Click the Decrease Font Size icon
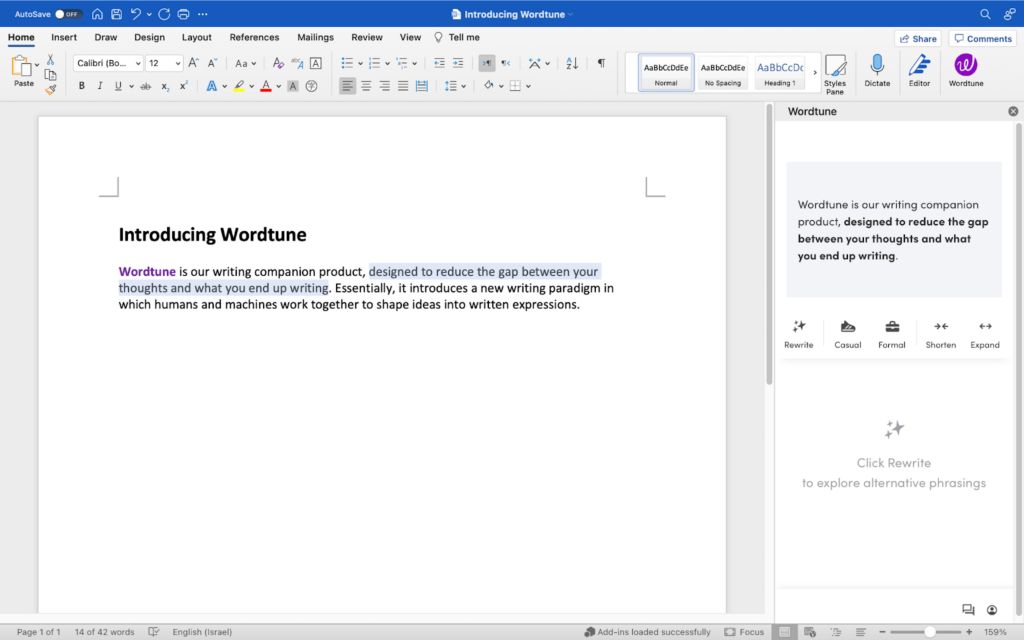This screenshot has height=640, width=1024. 212,63
